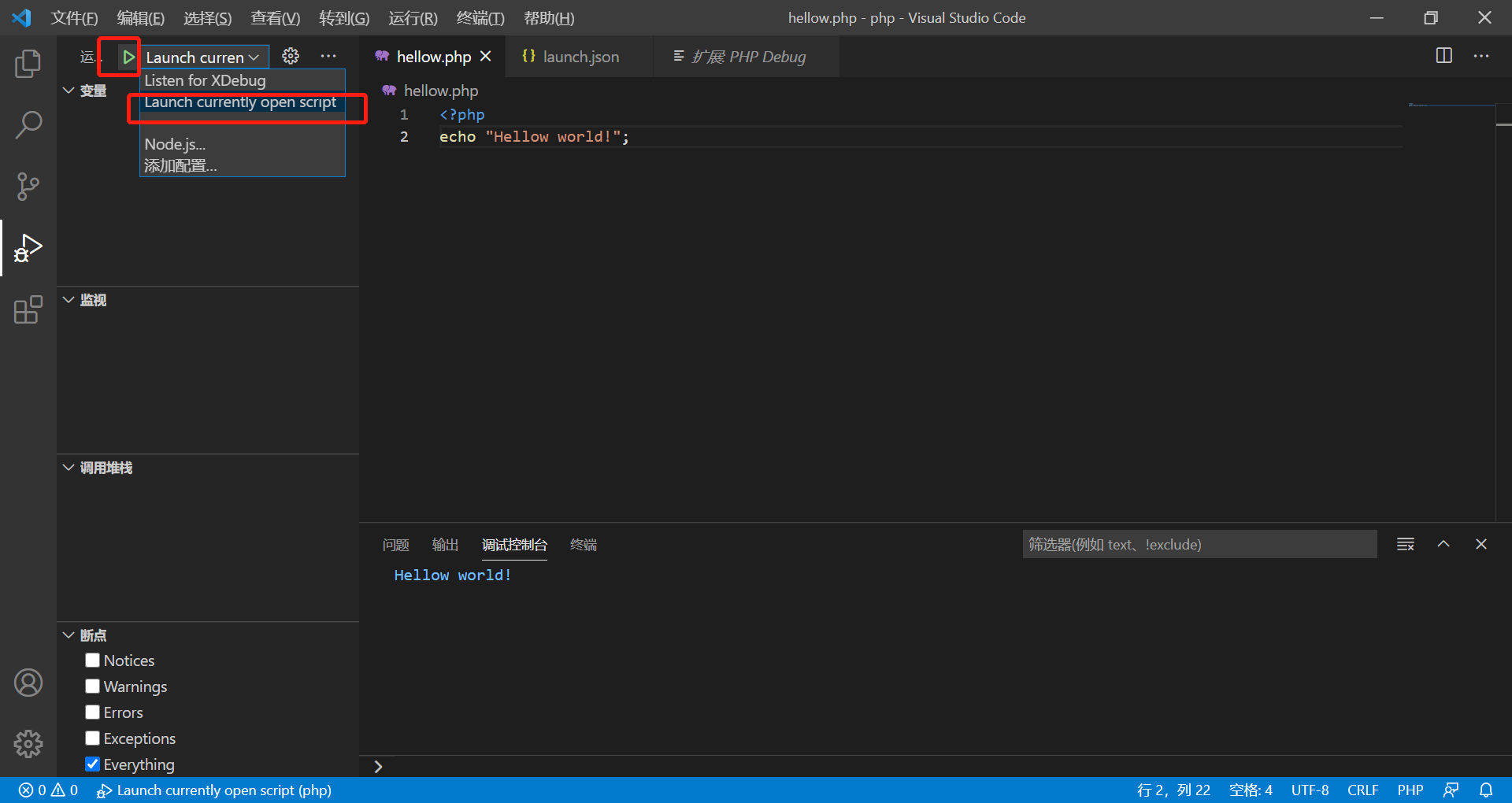
Task: Open launch.json via debug gear icon
Action: coord(291,56)
